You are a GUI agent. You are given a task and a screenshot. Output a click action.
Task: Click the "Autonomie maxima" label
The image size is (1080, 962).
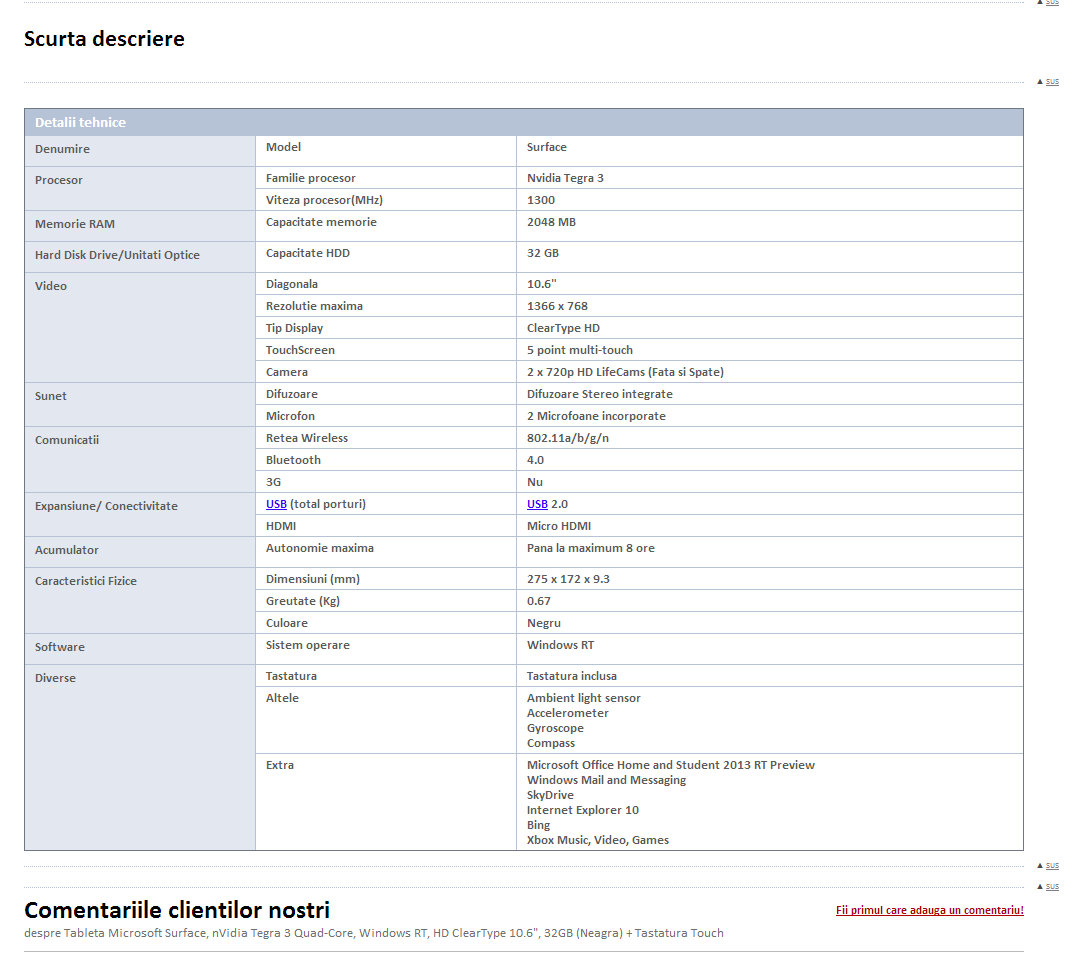pos(320,548)
